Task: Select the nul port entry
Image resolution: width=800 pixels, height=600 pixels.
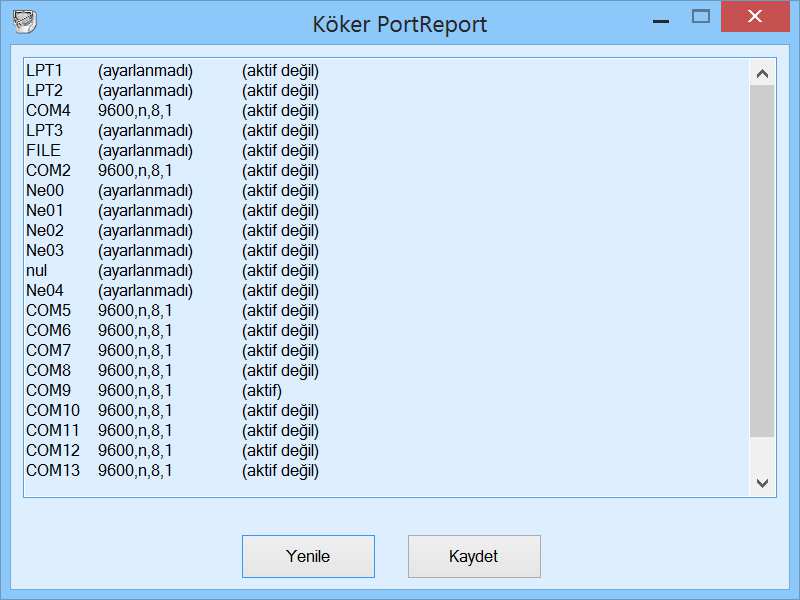Action: pos(150,270)
